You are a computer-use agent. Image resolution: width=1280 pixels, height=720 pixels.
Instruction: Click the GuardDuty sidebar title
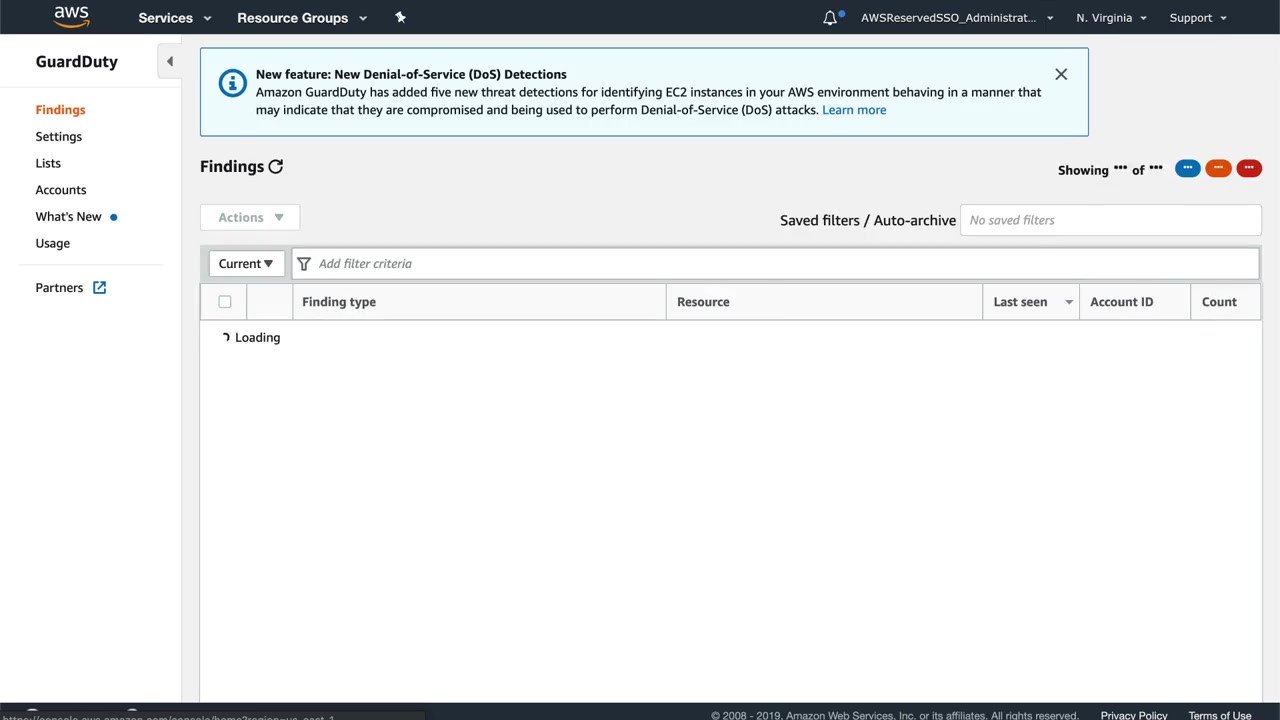point(77,62)
